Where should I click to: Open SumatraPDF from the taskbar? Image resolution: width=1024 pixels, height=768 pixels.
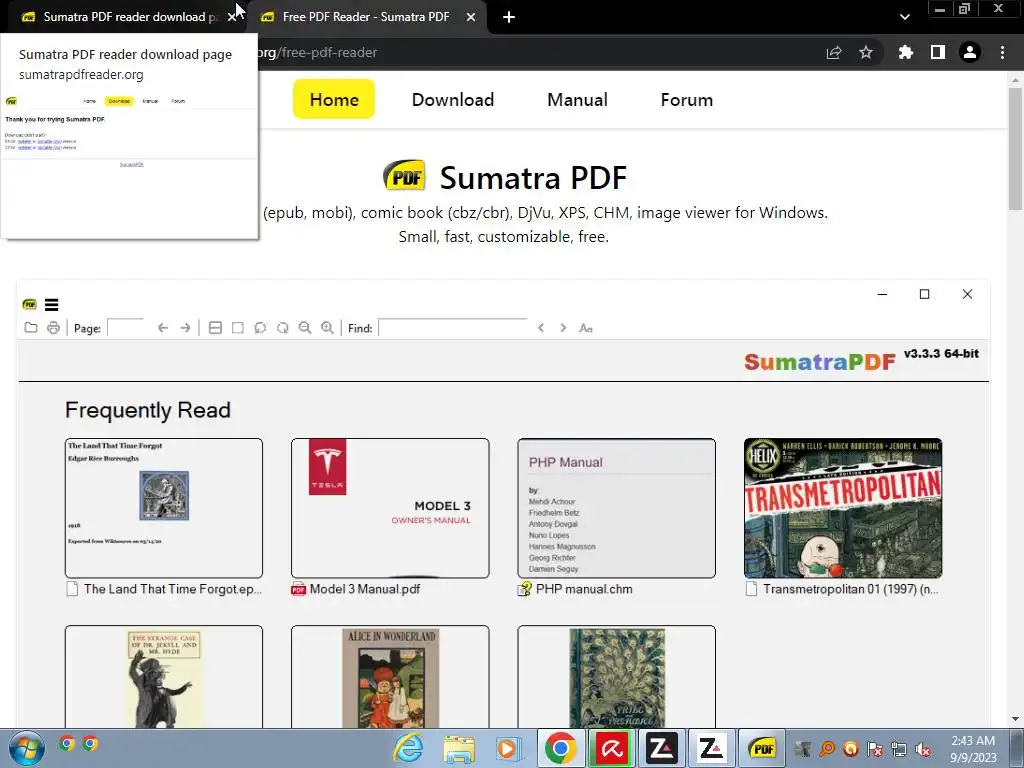[763, 748]
